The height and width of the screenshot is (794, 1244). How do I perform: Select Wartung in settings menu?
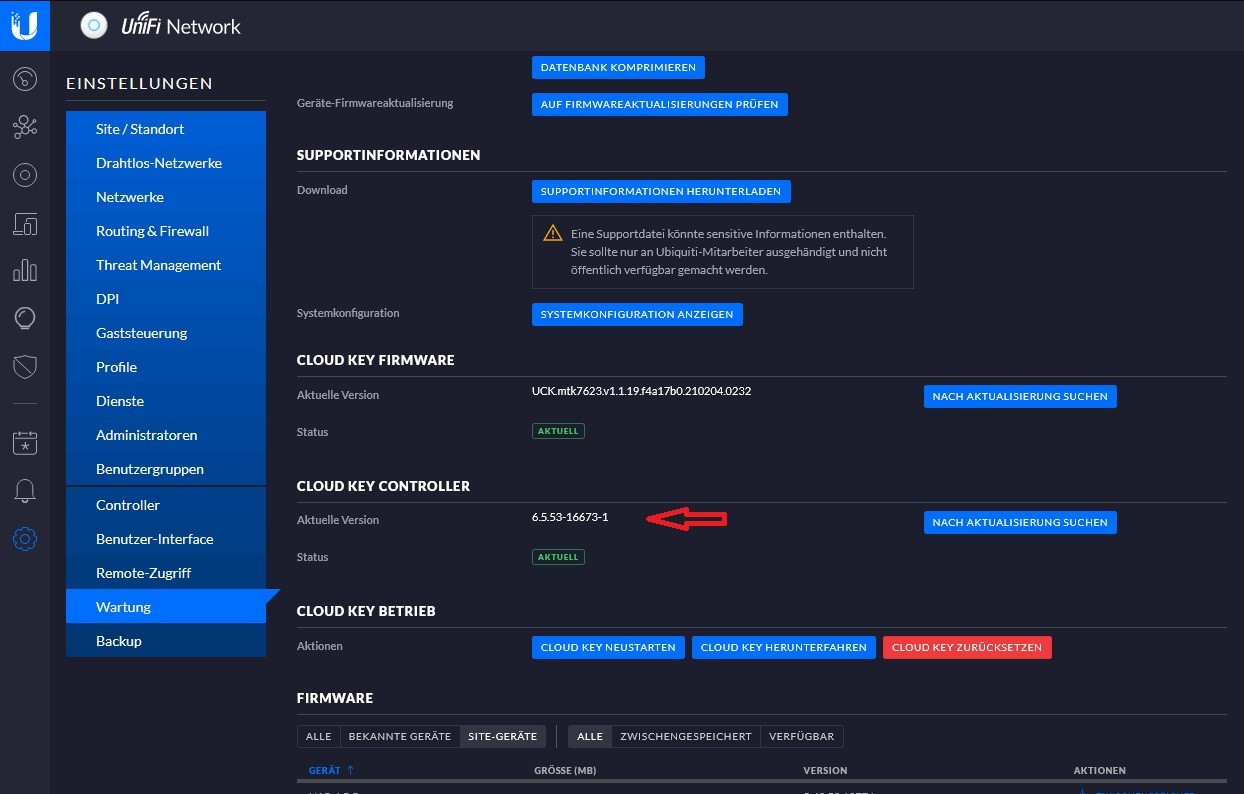click(x=166, y=607)
